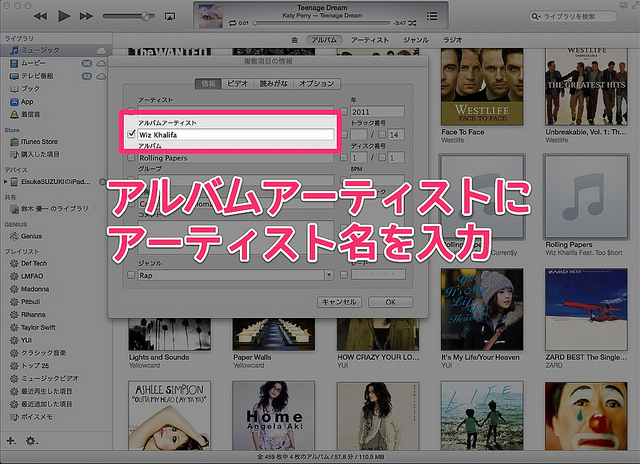640x464 pixels.
Task: Open the YUI playlist
Action: tap(27, 340)
